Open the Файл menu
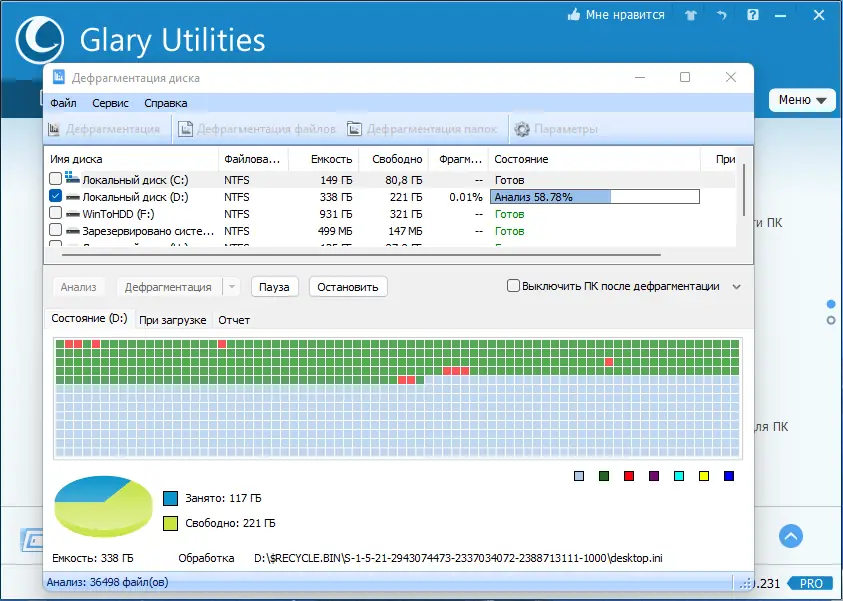The height and width of the screenshot is (601, 843). (63, 103)
